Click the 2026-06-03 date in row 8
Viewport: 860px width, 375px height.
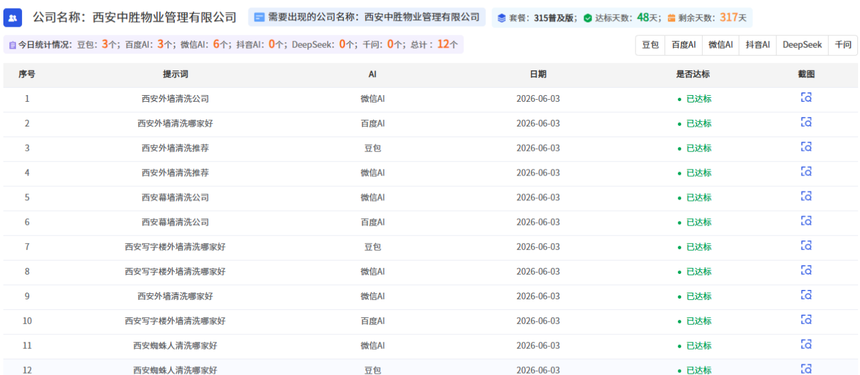tap(538, 271)
